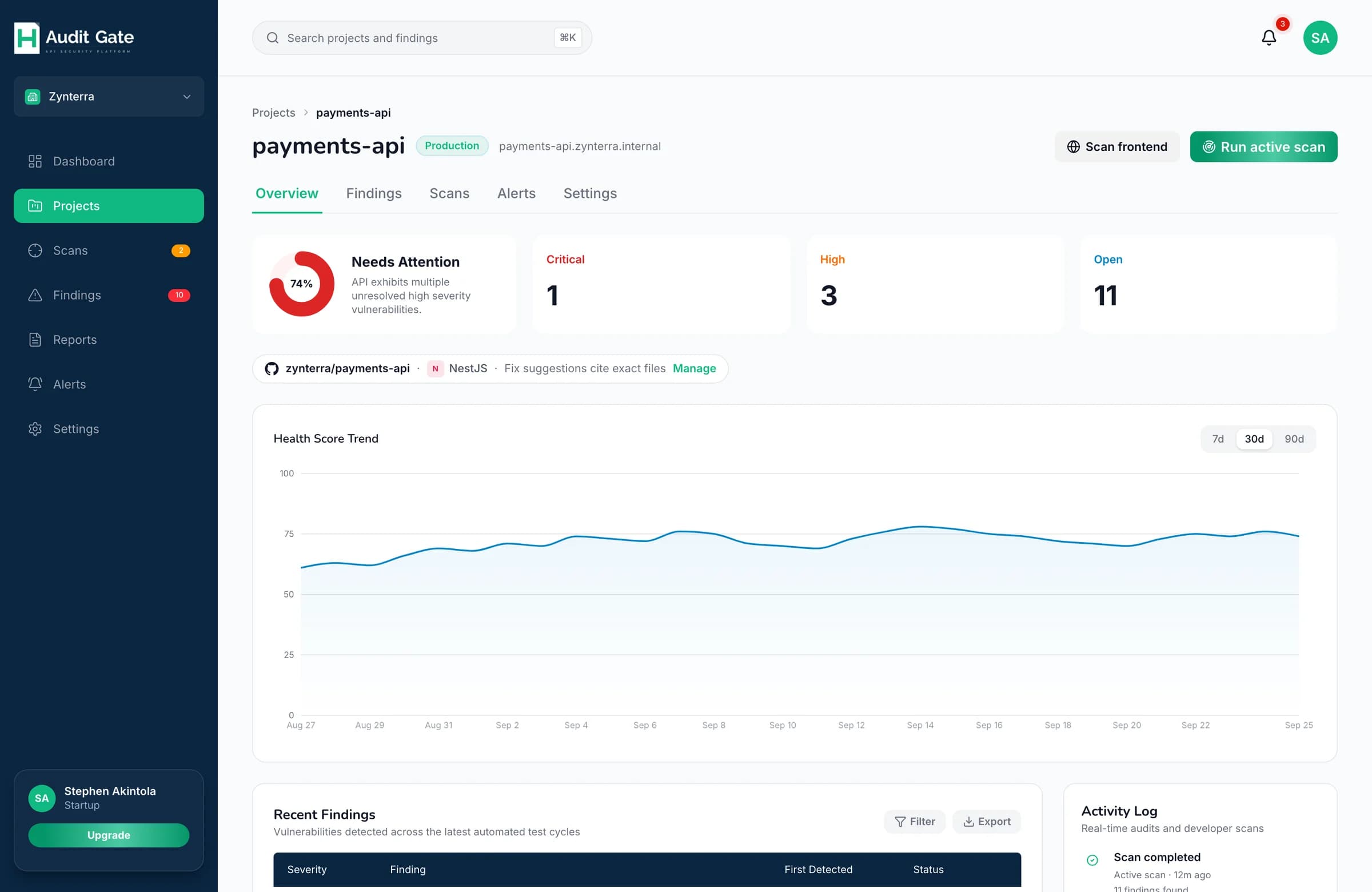
Task: Click the NestJS framework badge icon
Action: [x=435, y=368]
